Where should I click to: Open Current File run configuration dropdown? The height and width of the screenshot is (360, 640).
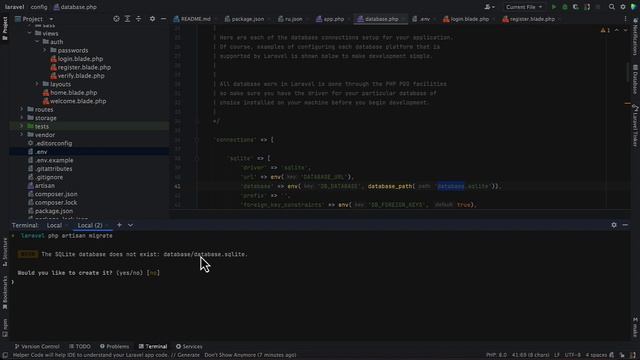[524, 7]
